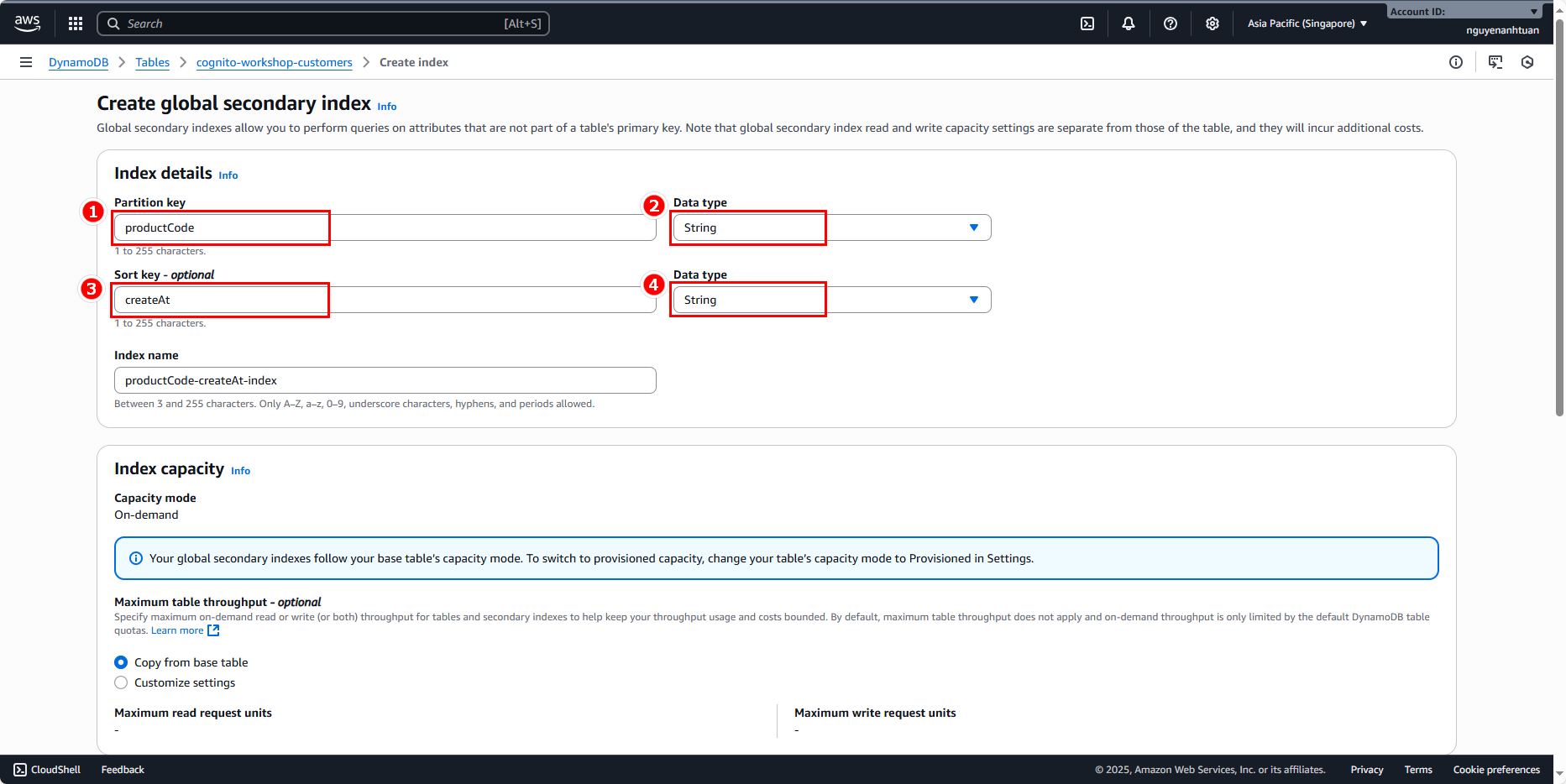Expand the Sort key Data type dropdown

[x=831, y=300]
